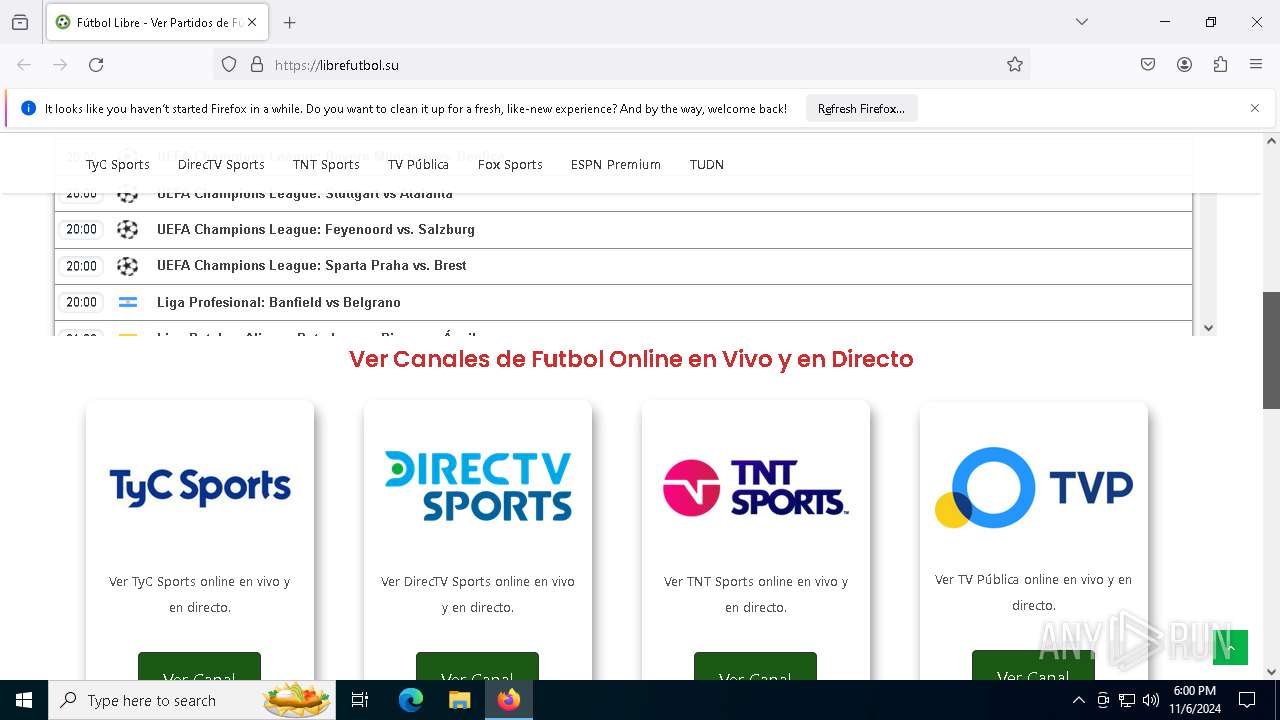The image size is (1280, 720).
Task: Open volume control tray icon
Action: click(x=1151, y=700)
